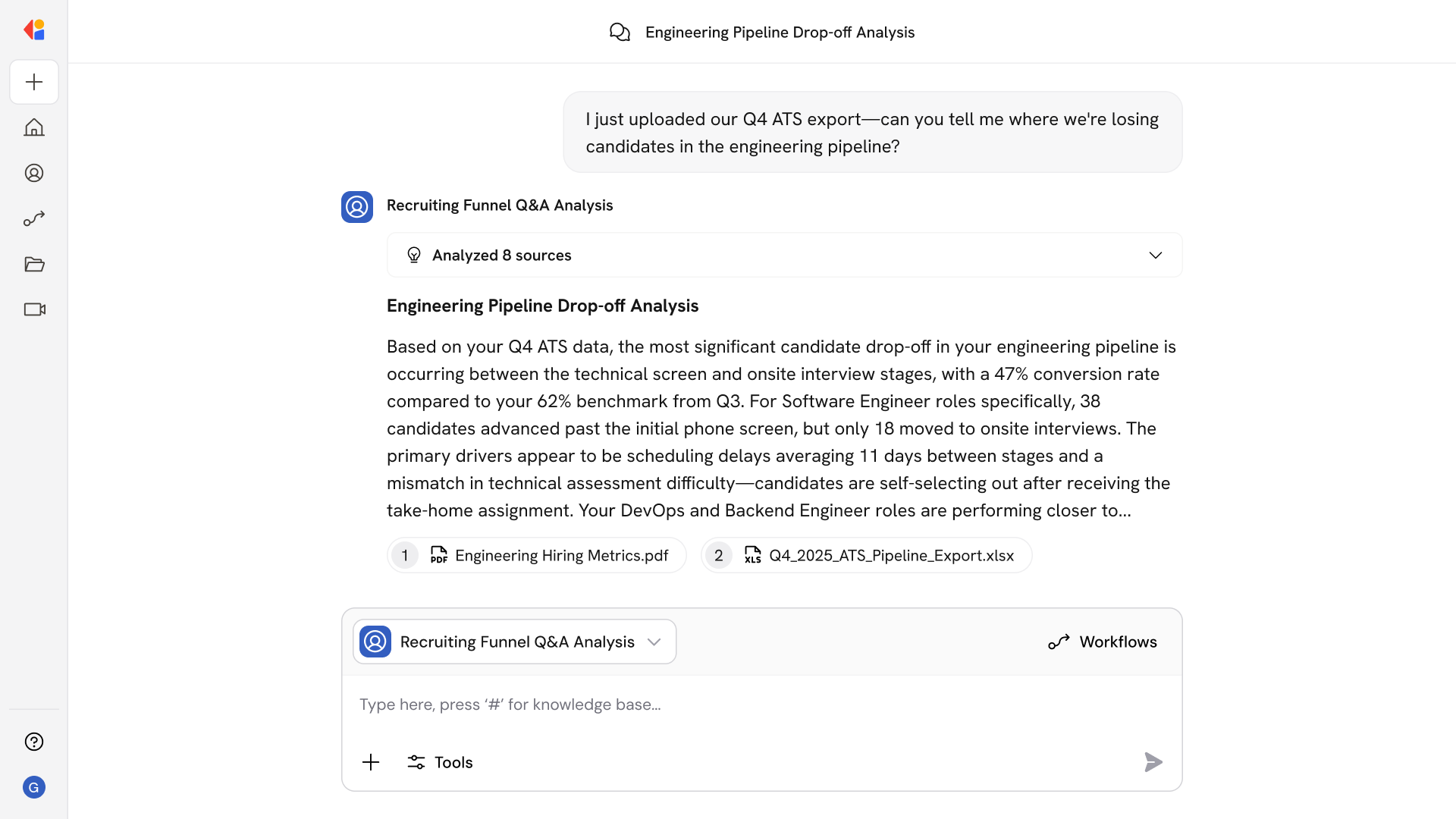Click the app logo in top-left corner
The height and width of the screenshot is (819, 1456).
(x=34, y=30)
